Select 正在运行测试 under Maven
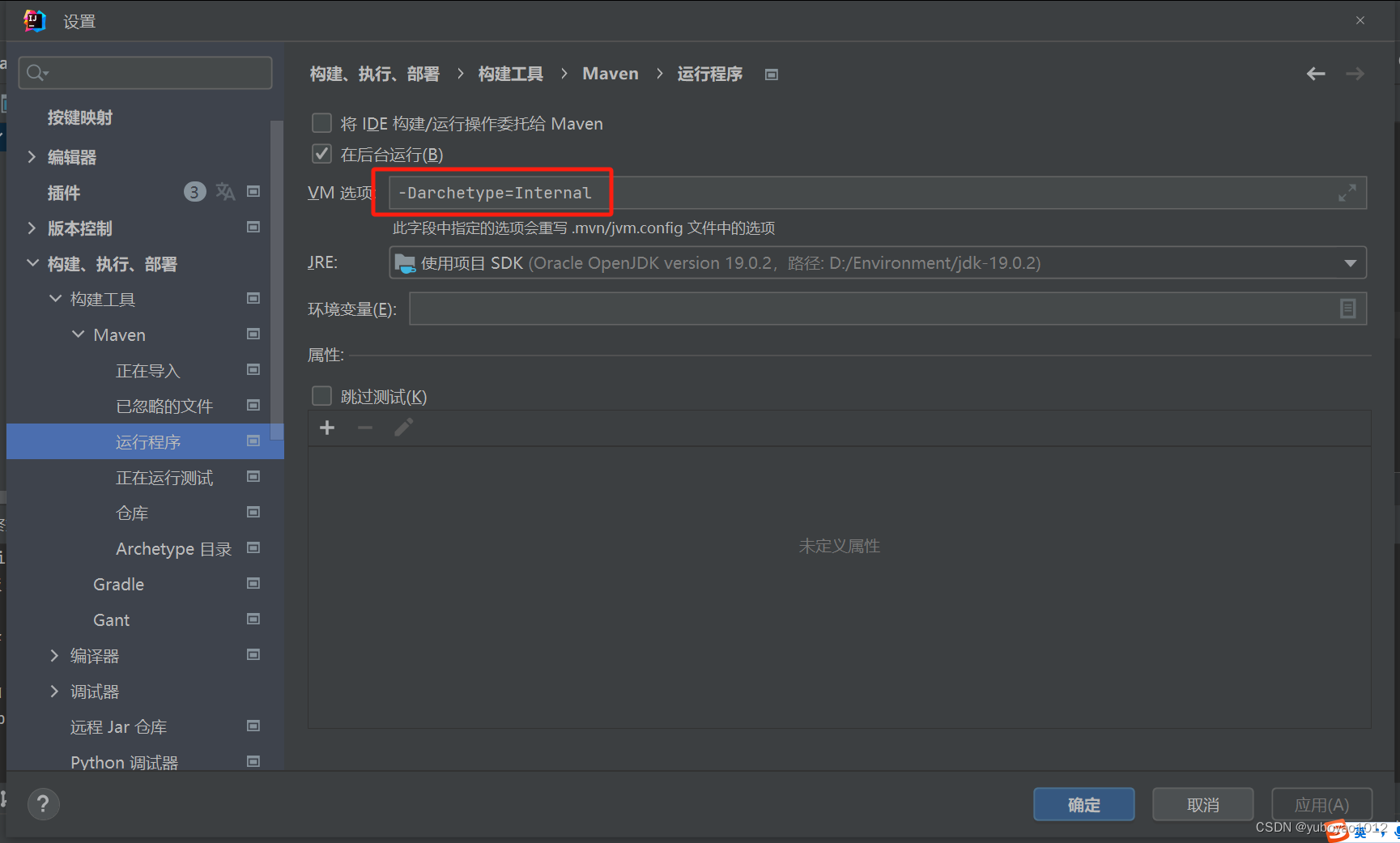 [164, 478]
